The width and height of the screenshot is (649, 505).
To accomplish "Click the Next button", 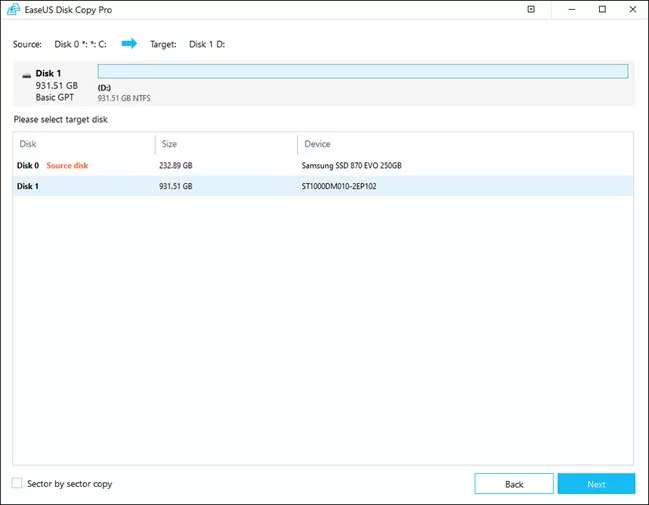I will click(x=596, y=484).
